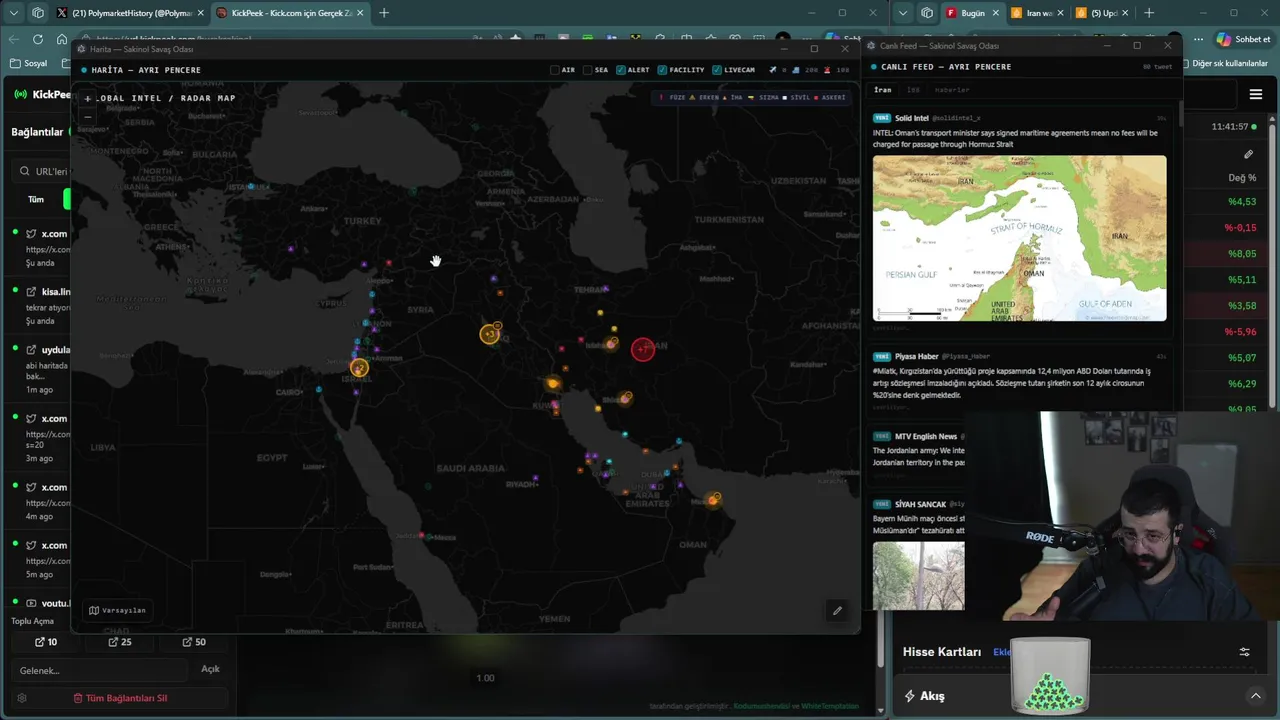1280x720 pixels.
Task: Click the map window settings gear icon
Action: tap(82, 49)
